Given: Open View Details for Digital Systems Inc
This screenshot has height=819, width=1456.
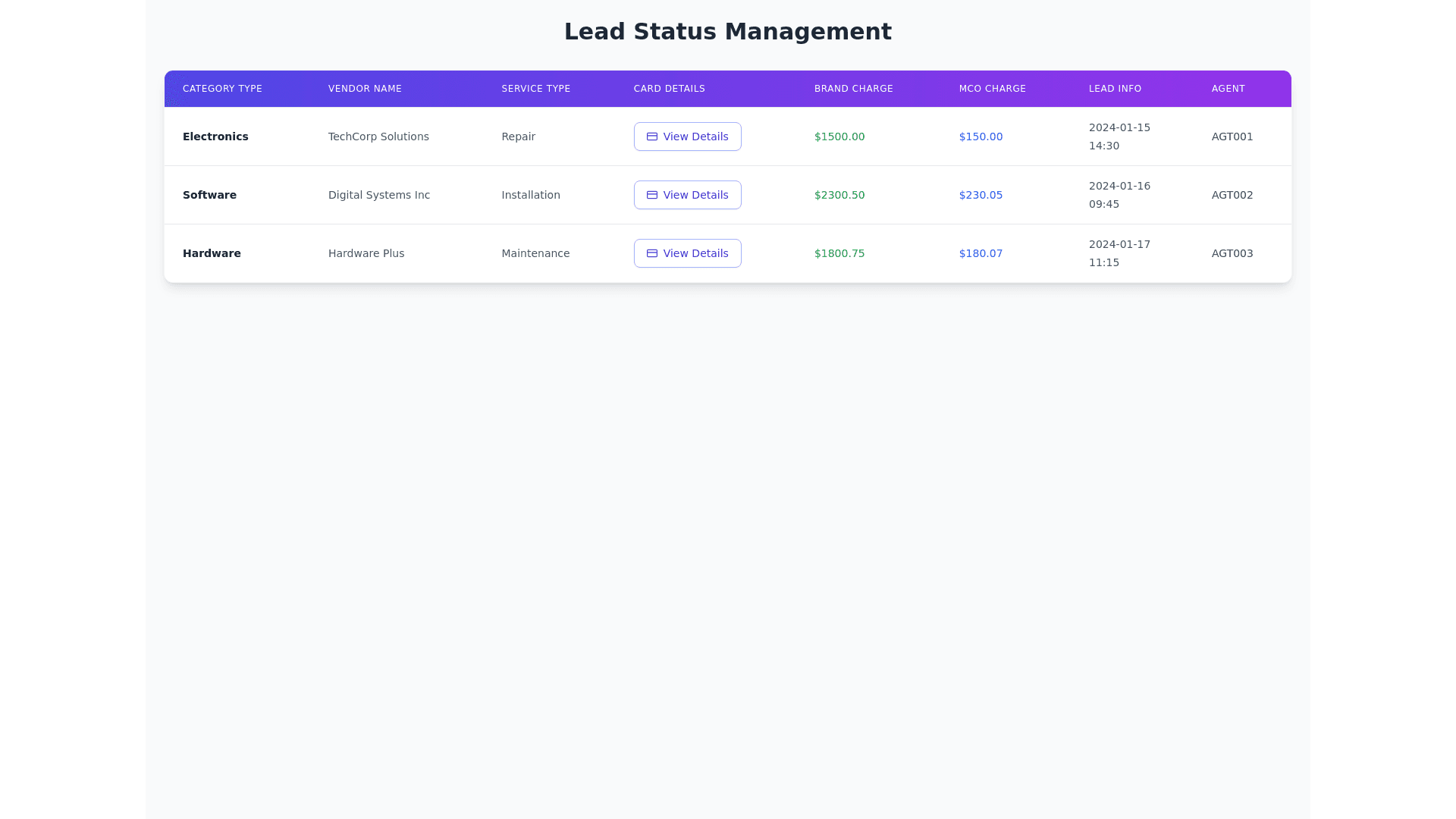Looking at the screenshot, I should (687, 195).
